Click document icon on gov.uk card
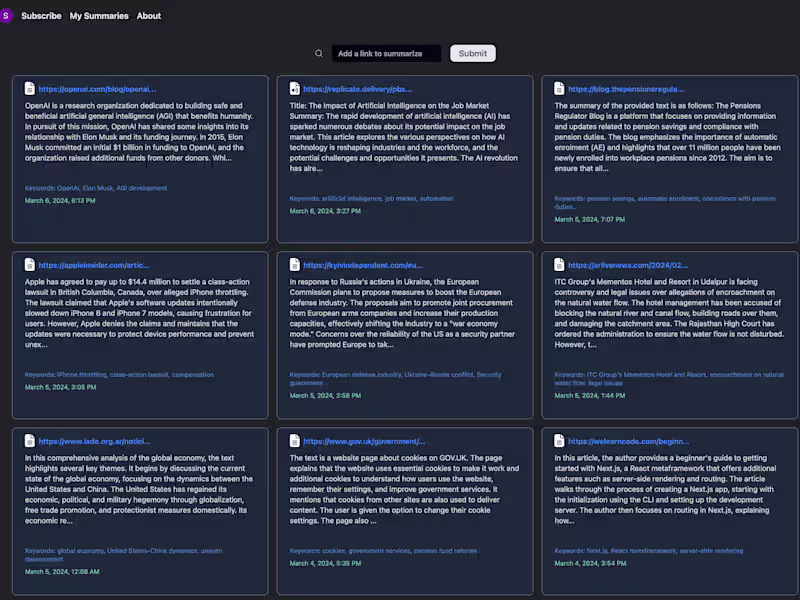This screenshot has height=600, width=800. [294, 440]
